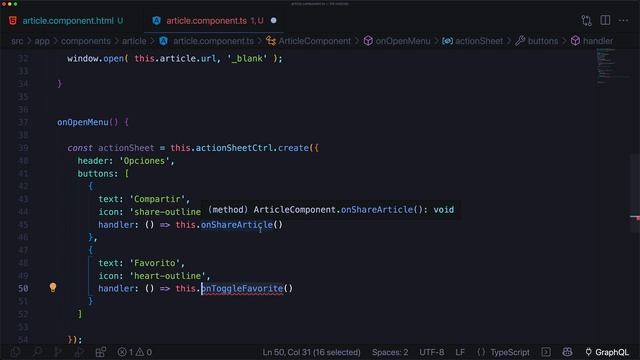Click the '_blank' string argument
This screenshot has height=360, width=640.
click(x=247, y=59)
